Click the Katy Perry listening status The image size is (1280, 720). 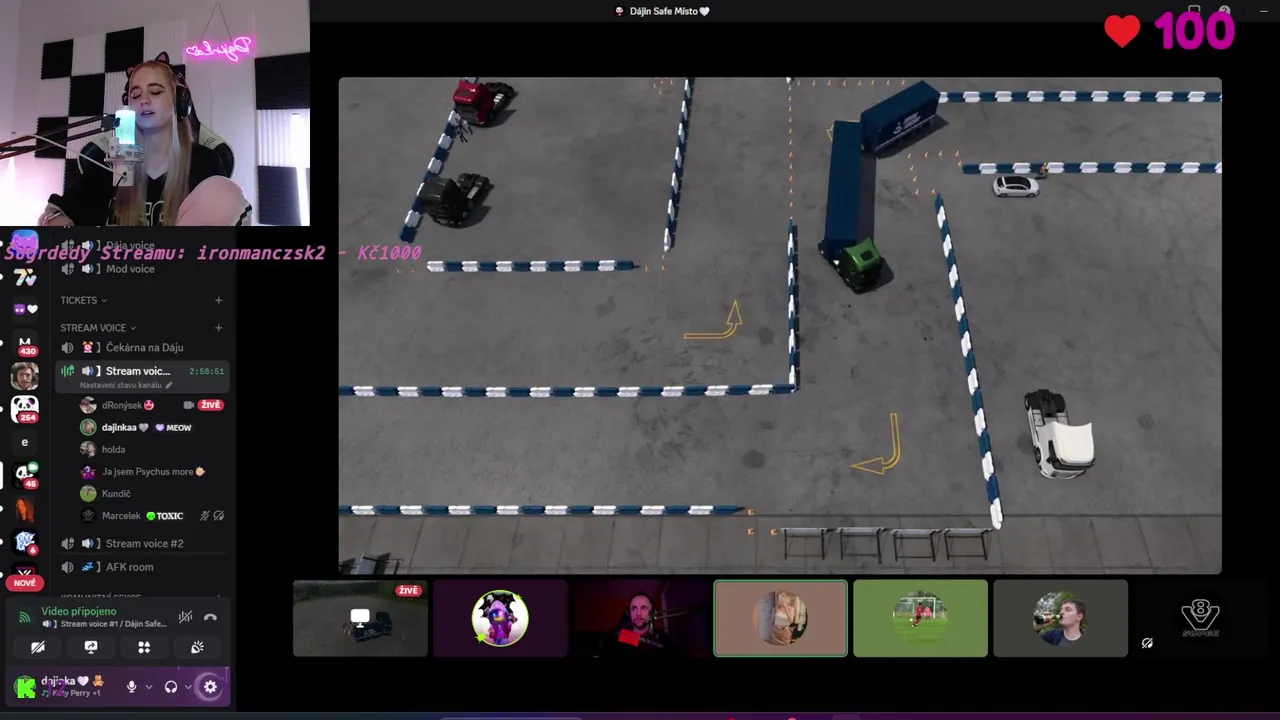[x=70, y=693]
